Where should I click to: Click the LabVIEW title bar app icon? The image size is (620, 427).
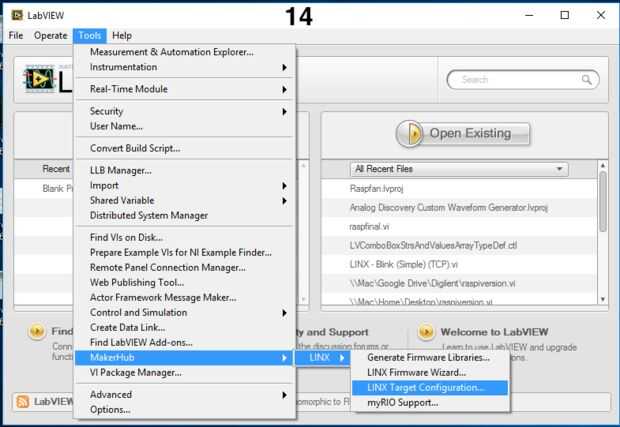tap(17, 15)
